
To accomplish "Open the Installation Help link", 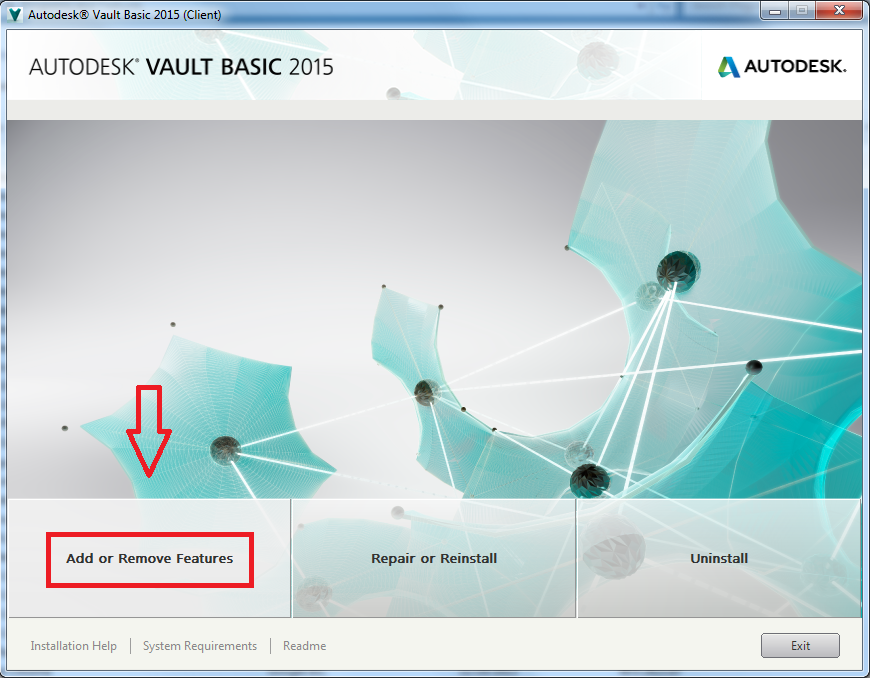I will coord(73,646).
